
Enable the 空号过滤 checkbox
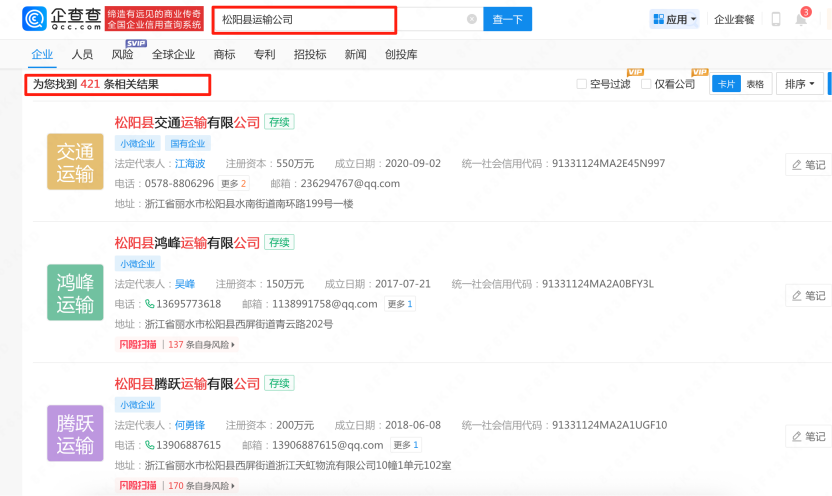click(x=582, y=84)
